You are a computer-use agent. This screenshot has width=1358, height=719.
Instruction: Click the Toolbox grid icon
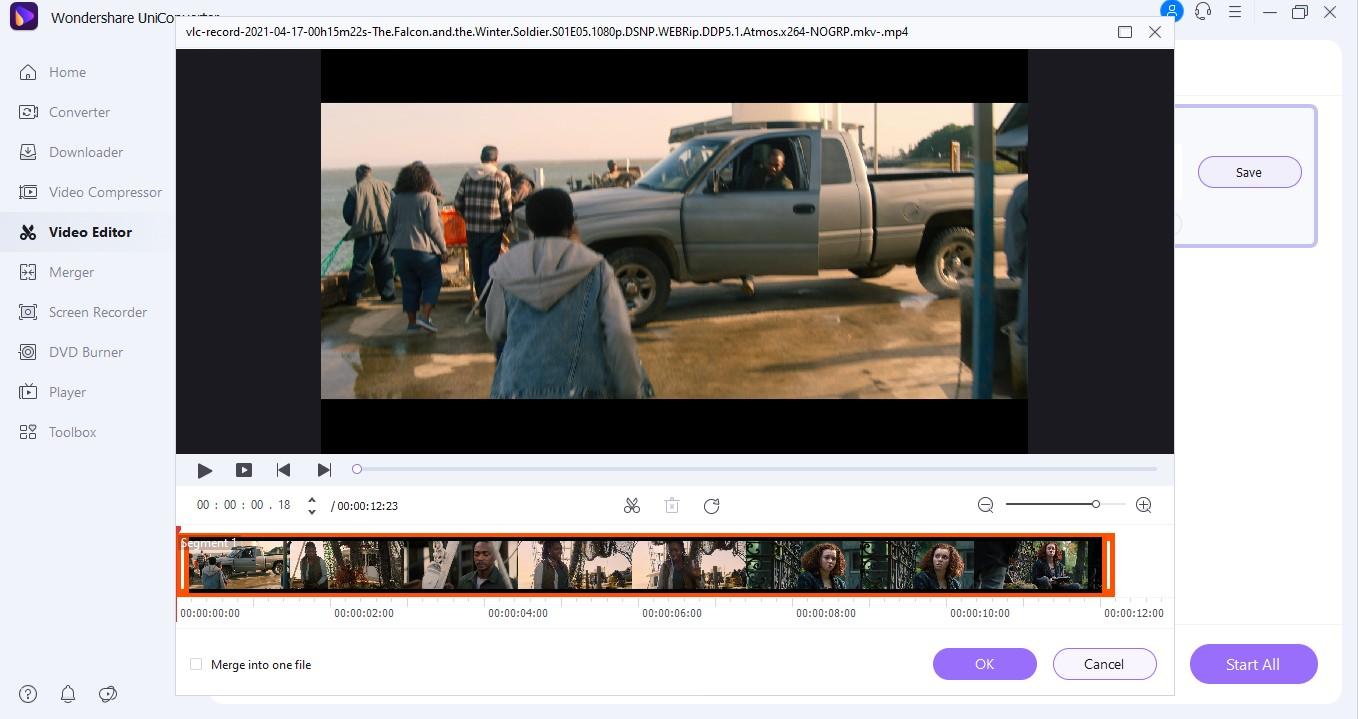tap(29, 432)
